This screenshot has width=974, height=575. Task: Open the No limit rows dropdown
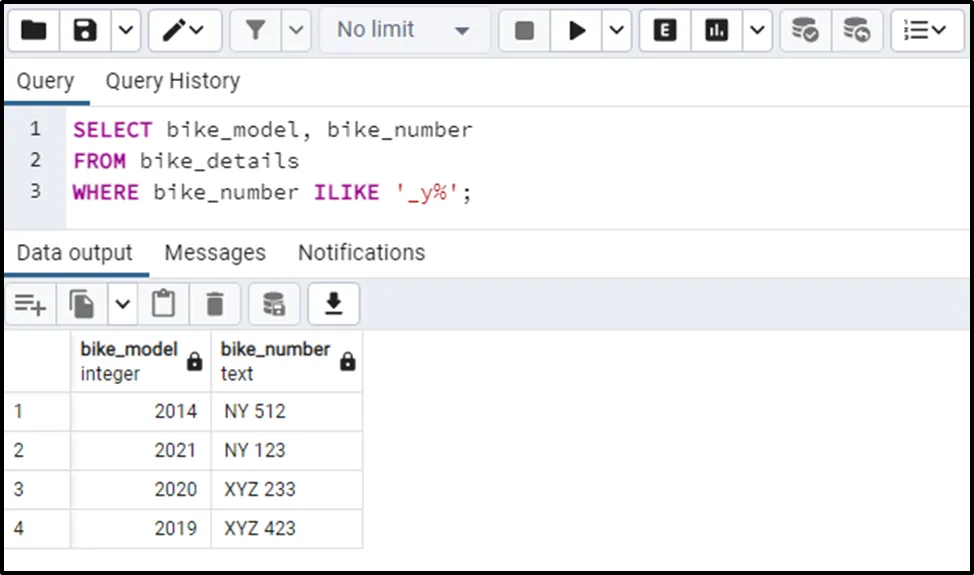(x=404, y=31)
